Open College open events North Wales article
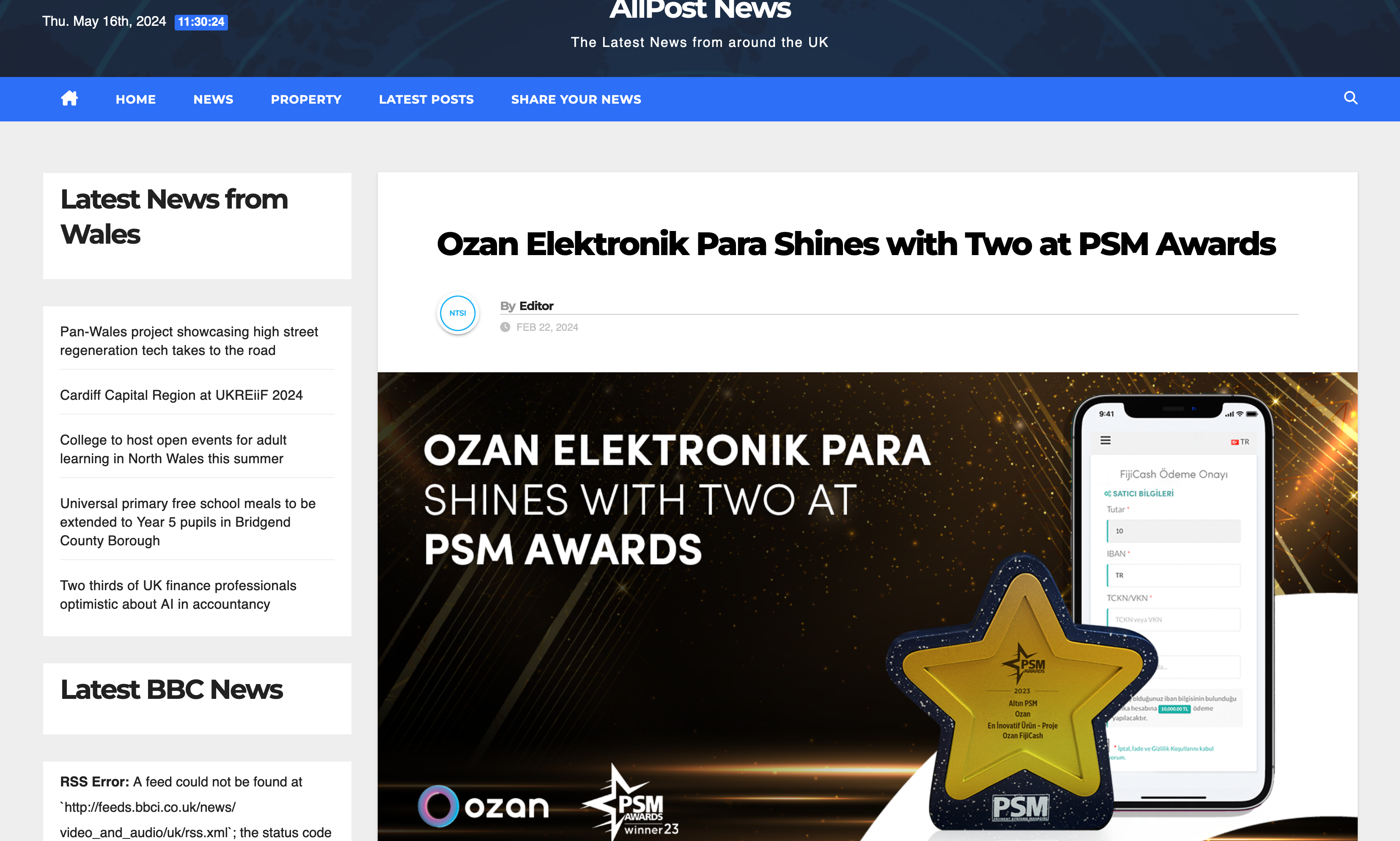The width and height of the screenshot is (1400, 841). (173, 449)
